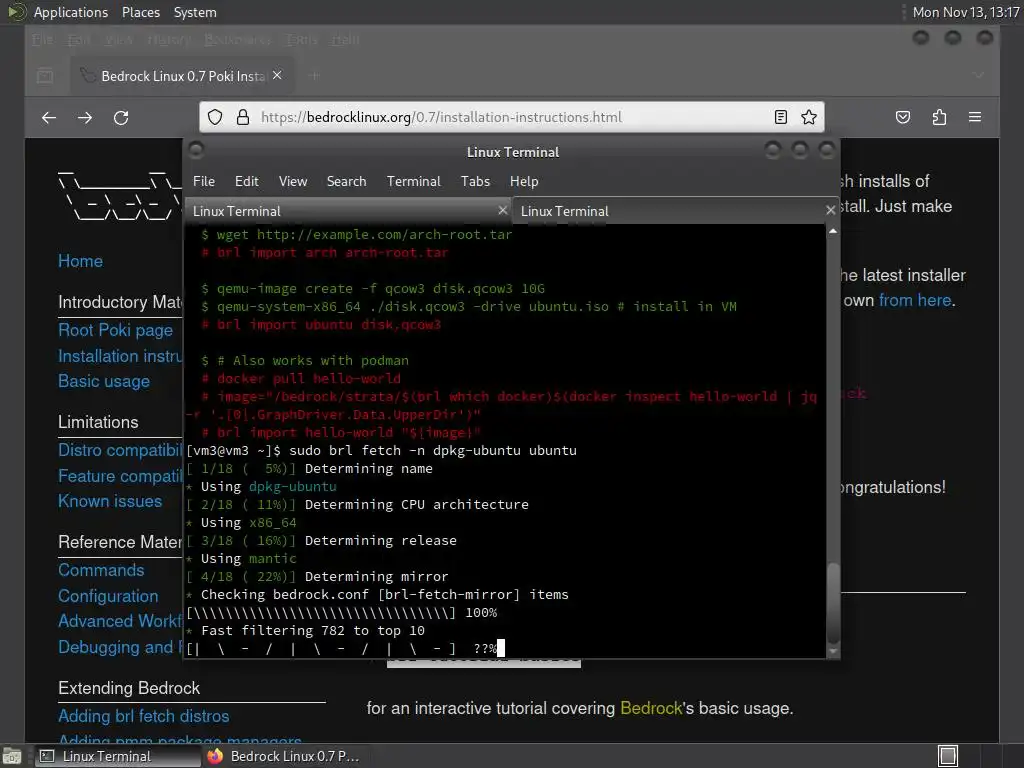This screenshot has height=768, width=1024.
Task: Click the 'sudo brl fetch -n dpkg-ubuntu ubuntu' command line
Action: pyautogui.click(x=433, y=451)
